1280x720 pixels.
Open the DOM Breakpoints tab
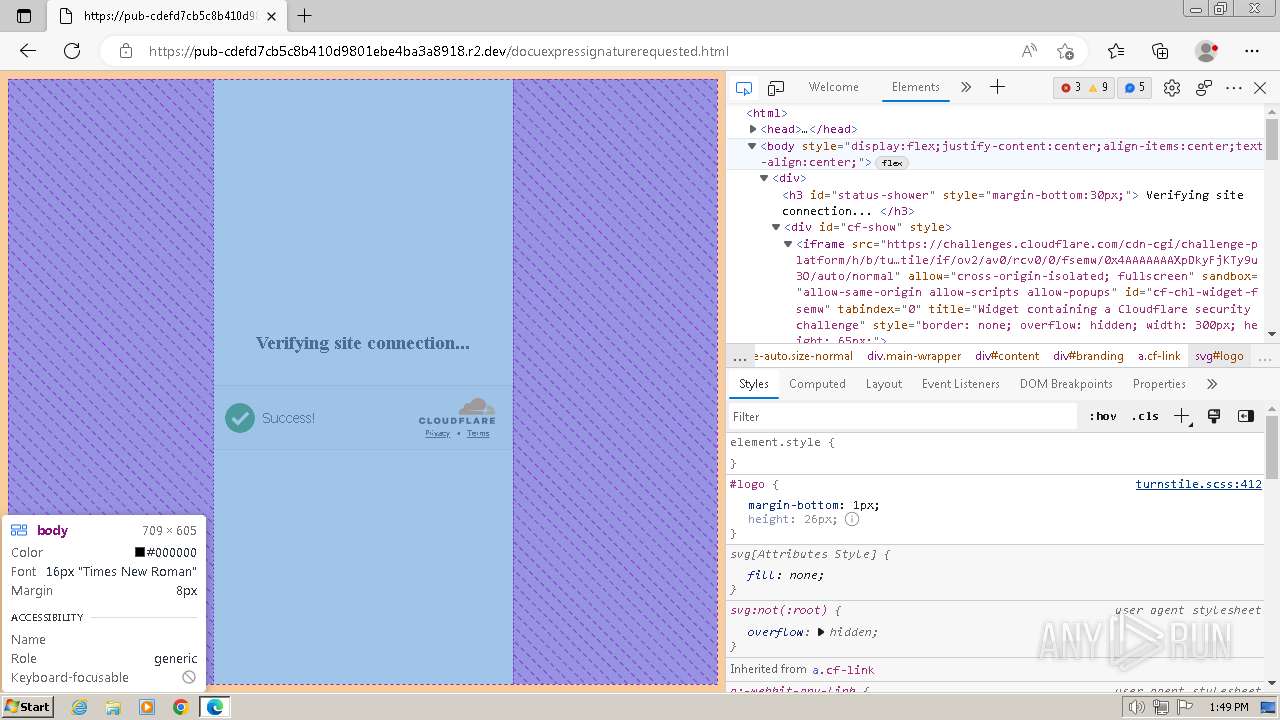click(1066, 384)
